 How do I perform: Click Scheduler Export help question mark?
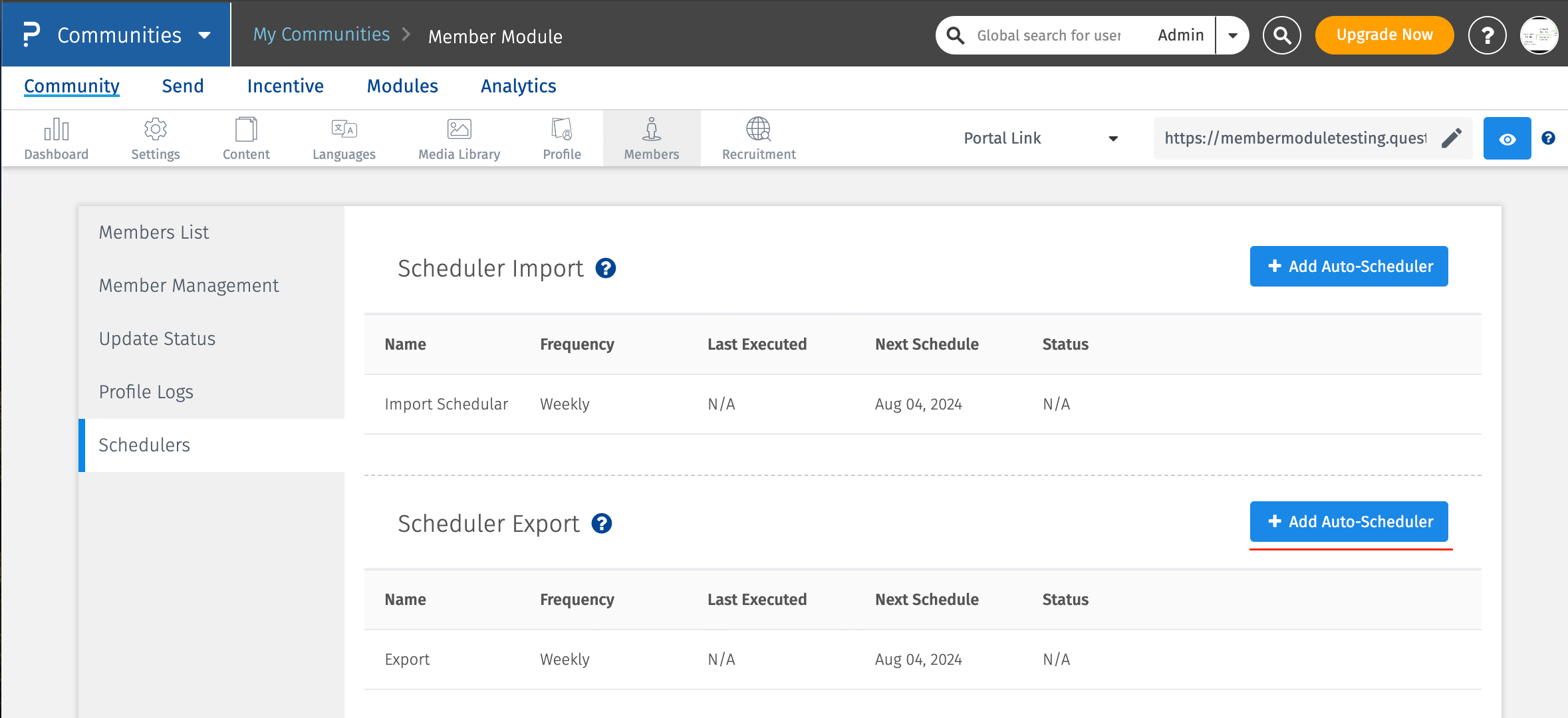(602, 524)
